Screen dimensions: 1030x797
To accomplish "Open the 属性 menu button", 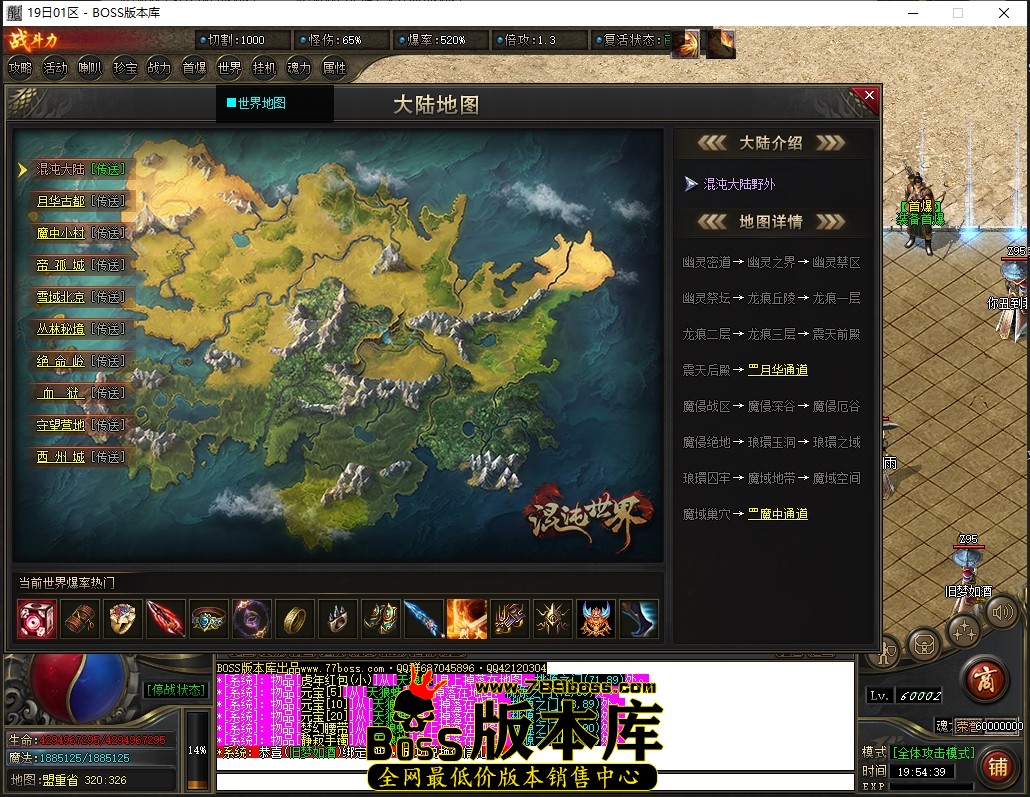I will 334,68.
